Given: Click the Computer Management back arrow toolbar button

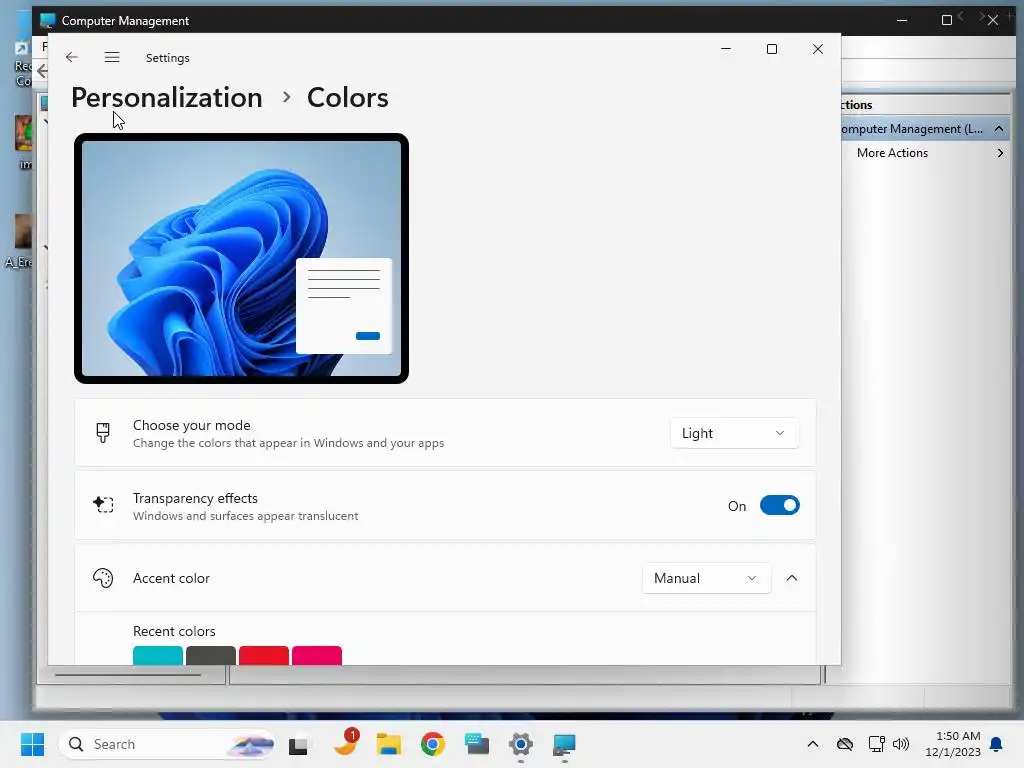Looking at the screenshot, I should click(42, 71).
